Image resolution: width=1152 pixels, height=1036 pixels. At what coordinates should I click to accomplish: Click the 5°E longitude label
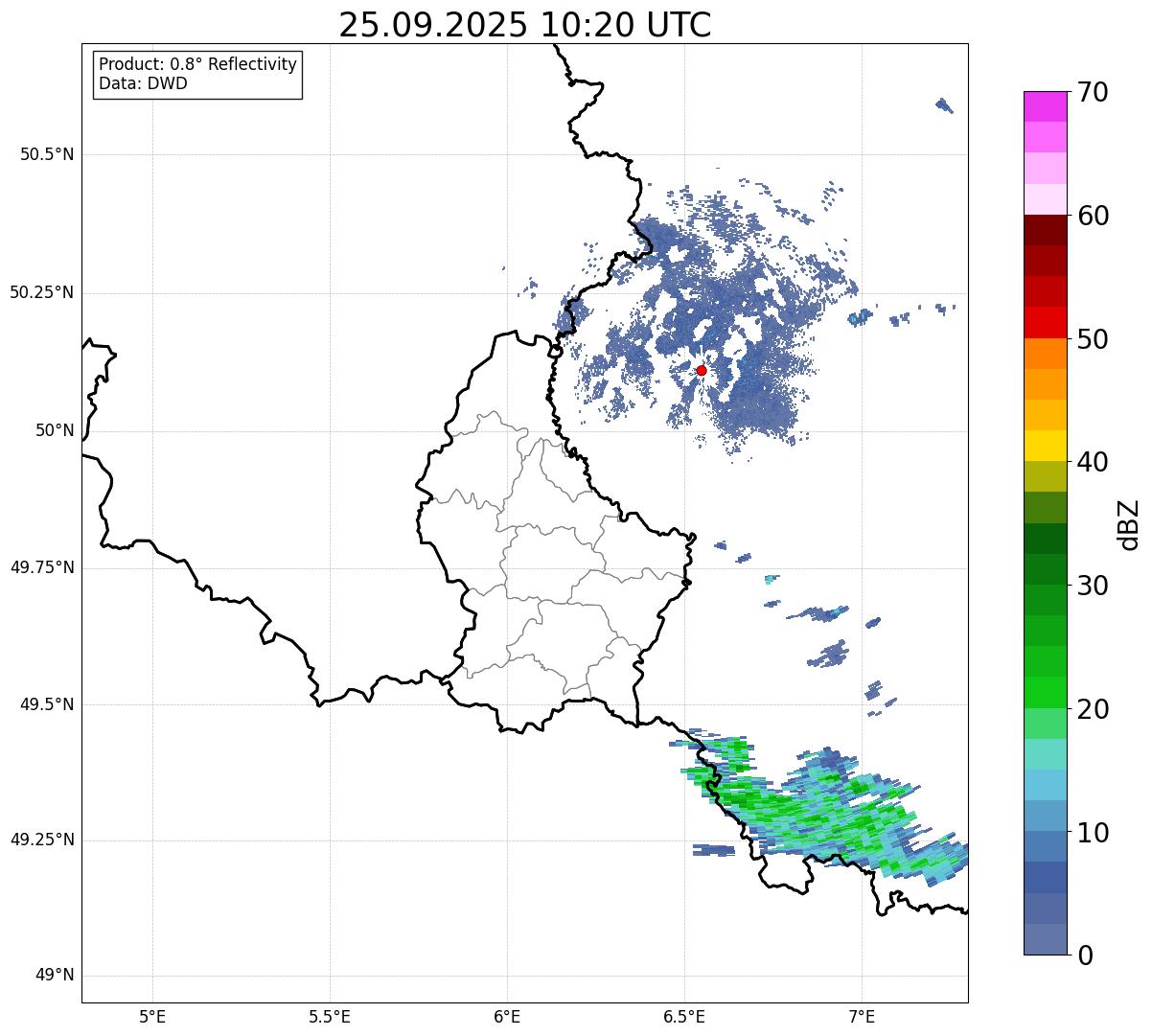[x=152, y=1017]
